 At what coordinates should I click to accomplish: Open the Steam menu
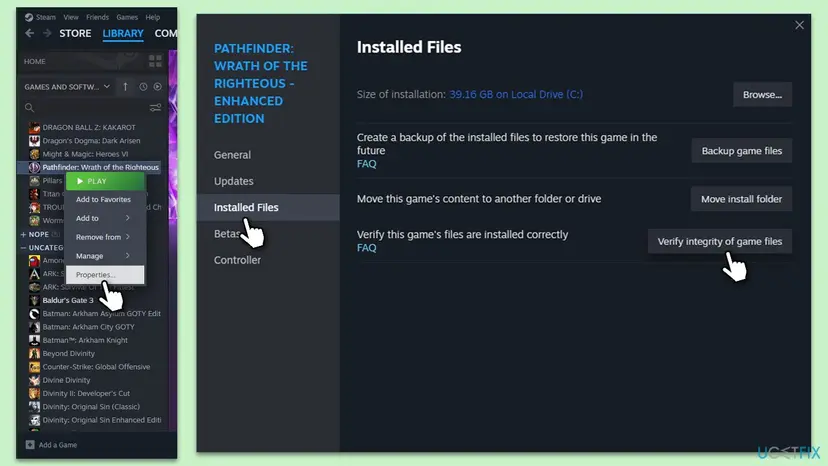45,17
